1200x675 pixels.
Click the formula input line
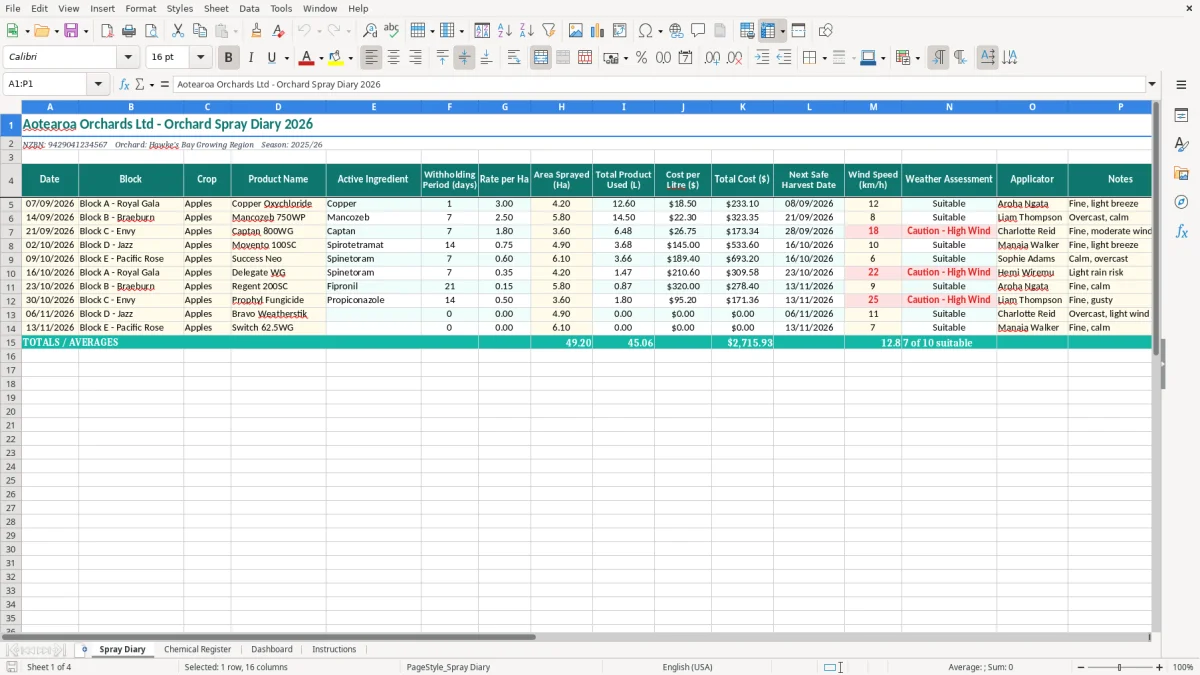tap(658, 84)
